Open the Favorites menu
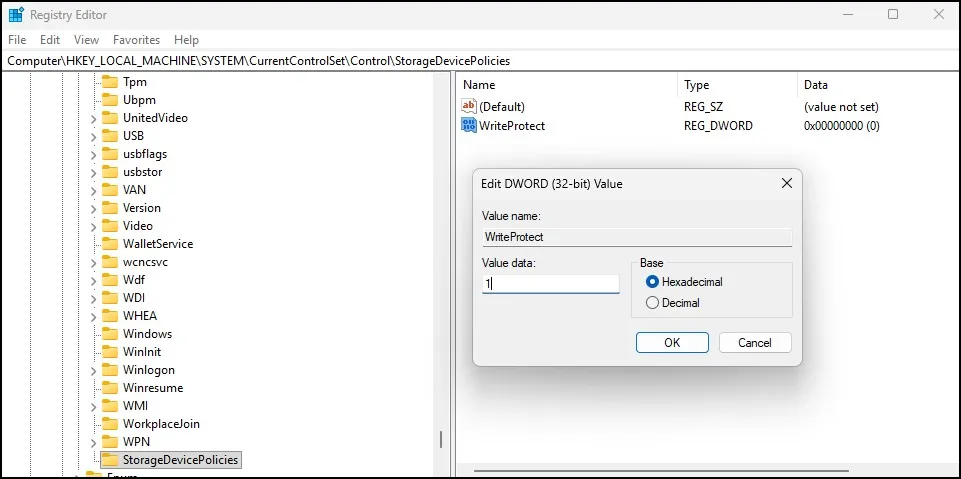Image resolution: width=961 pixels, height=479 pixels. pos(136,40)
